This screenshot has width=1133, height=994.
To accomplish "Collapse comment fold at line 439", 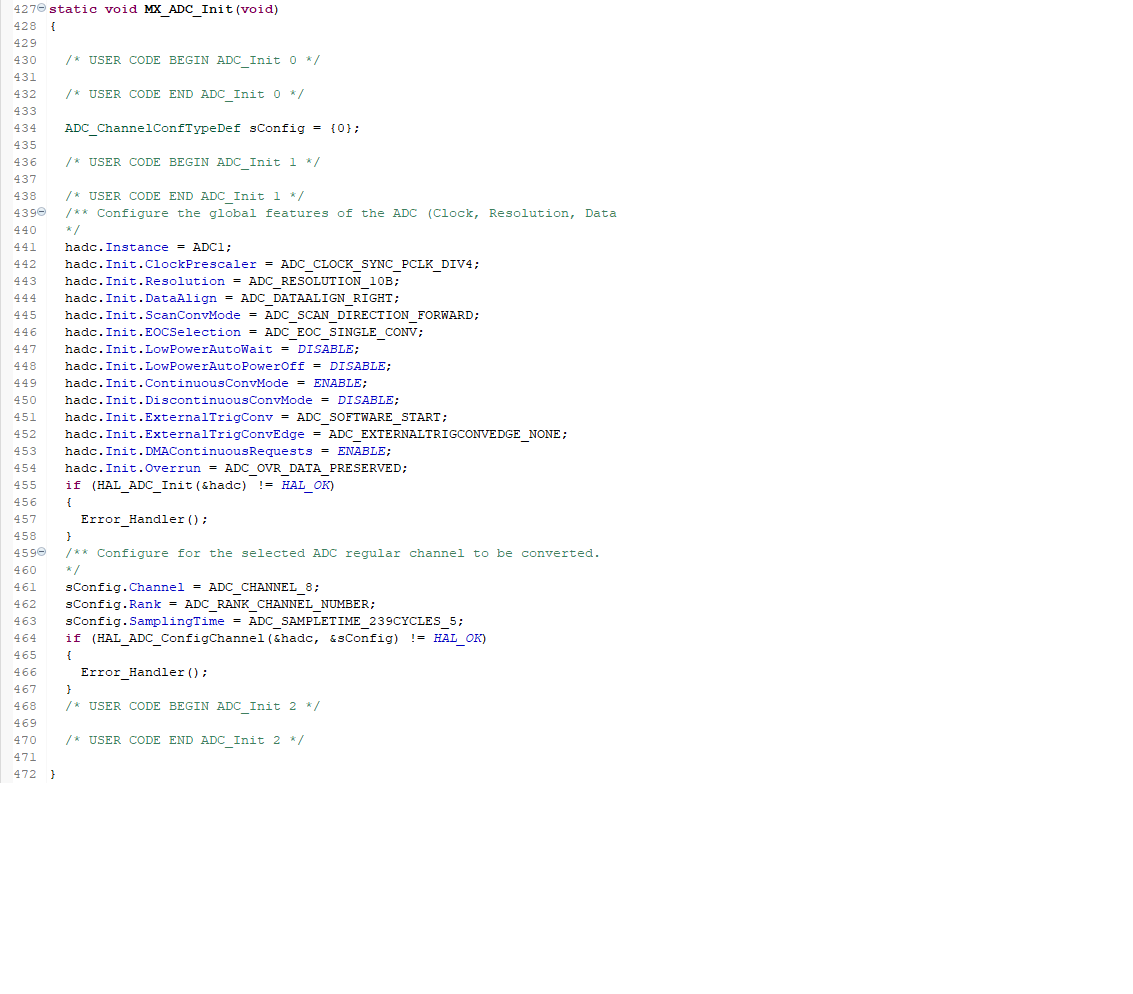I will click(41, 213).
